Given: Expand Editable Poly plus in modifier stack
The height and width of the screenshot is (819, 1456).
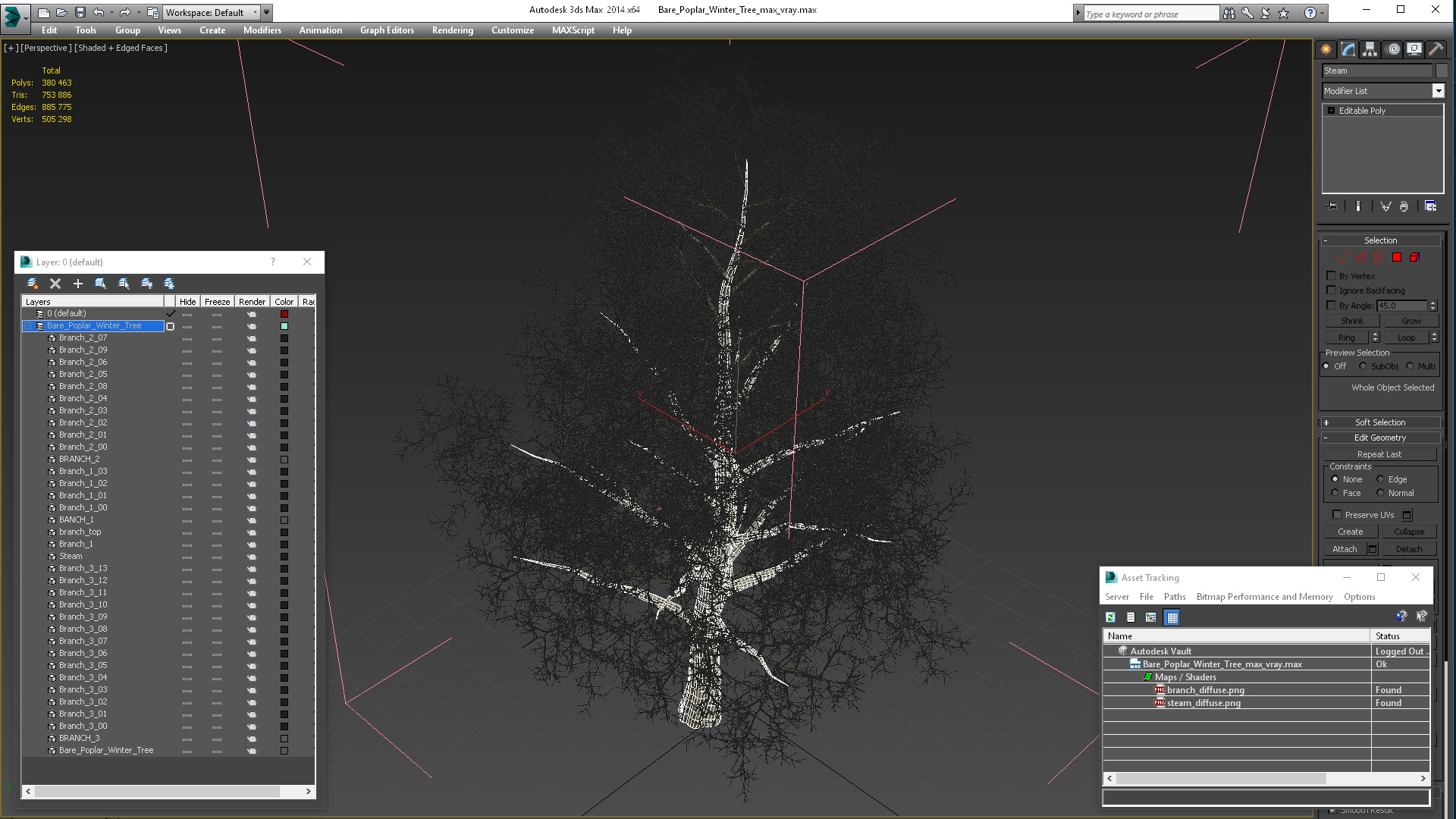Looking at the screenshot, I should [1331, 111].
